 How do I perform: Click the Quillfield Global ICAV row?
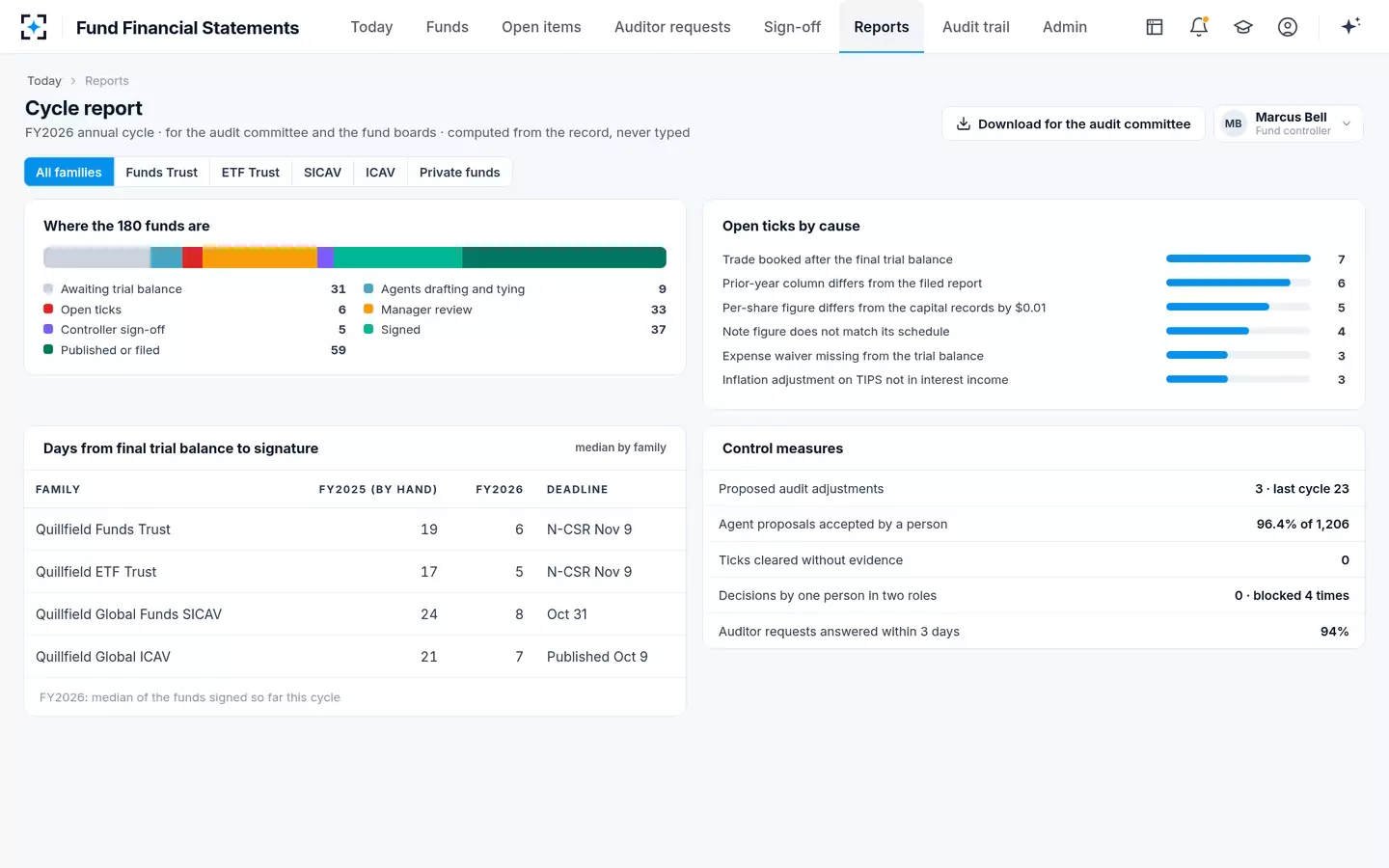[x=355, y=657]
